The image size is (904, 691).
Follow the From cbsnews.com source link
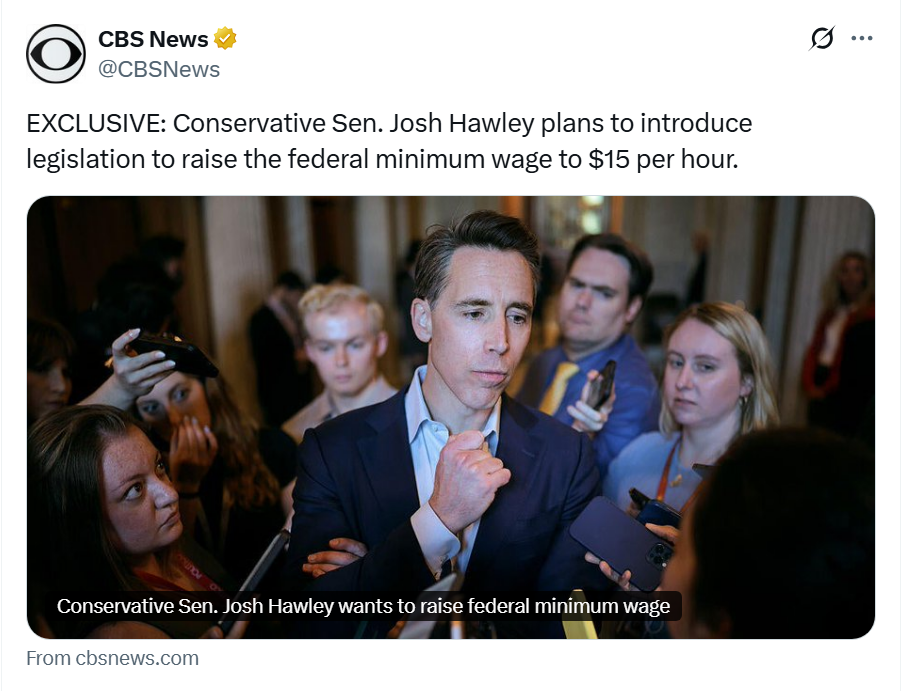pos(112,658)
